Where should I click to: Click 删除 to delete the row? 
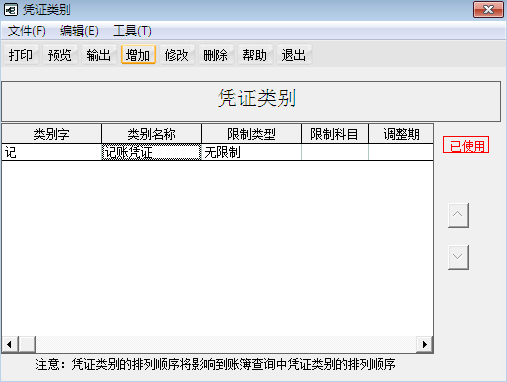pos(216,55)
